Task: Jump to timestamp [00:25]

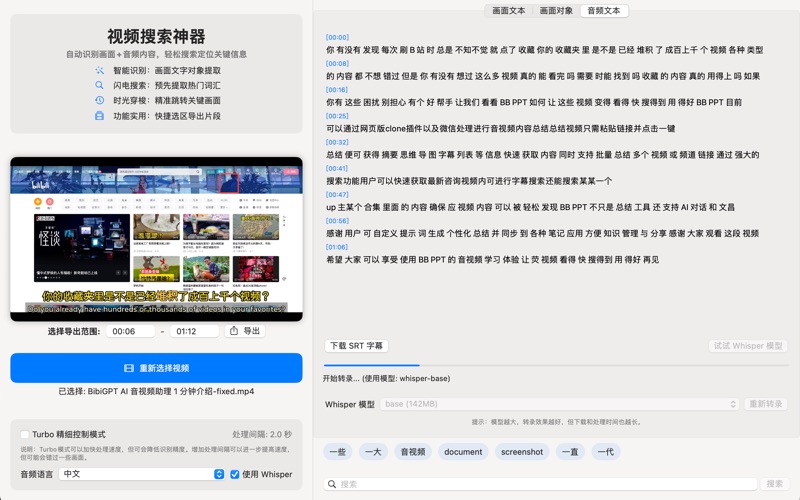Action: coord(337,116)
